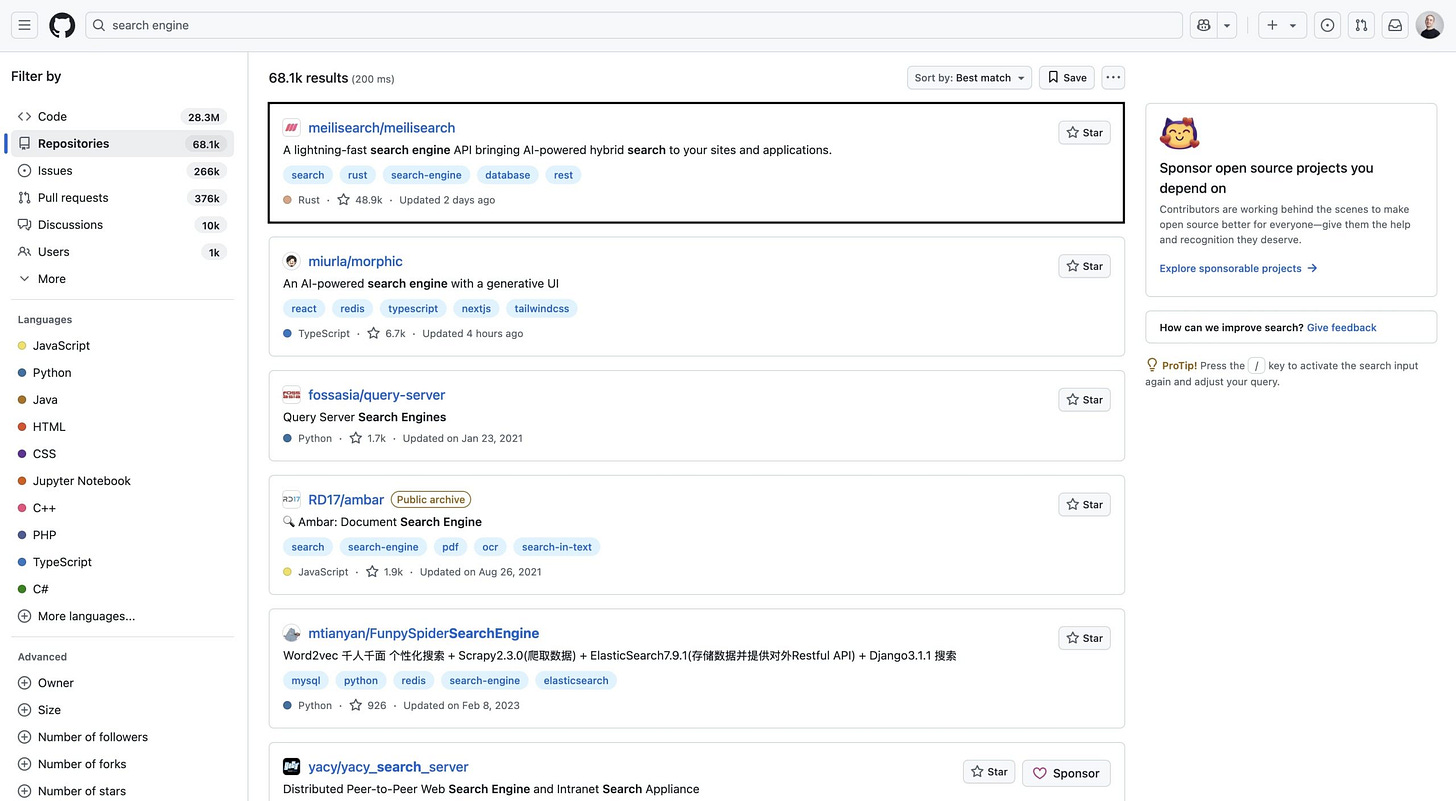The height and width of the screenshot is (801, 1456).
Task: Star the FunpySpiderSearchEngine repository
Action: pyautogui.click(x=1084, y=638)
